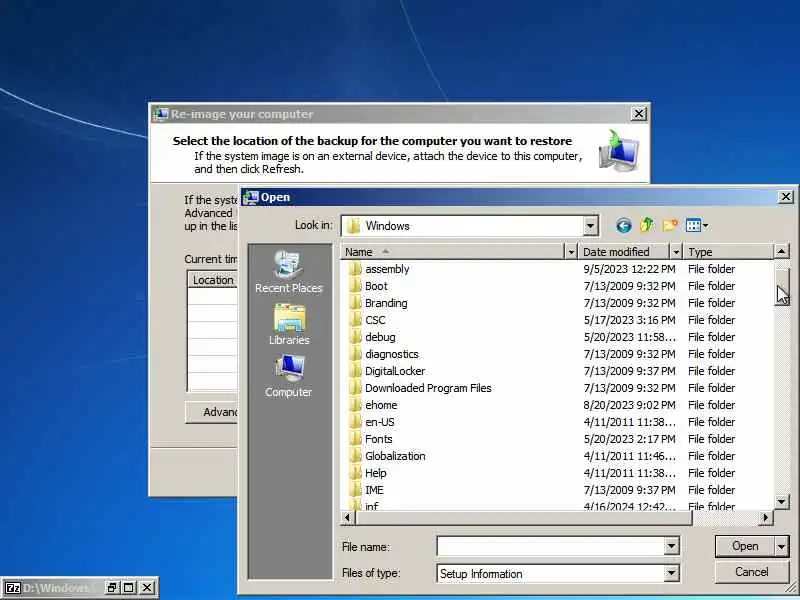Viewport: 800px width, 600px height.
Task: Open the split arrow beside Open button
Action: point(782,546)
